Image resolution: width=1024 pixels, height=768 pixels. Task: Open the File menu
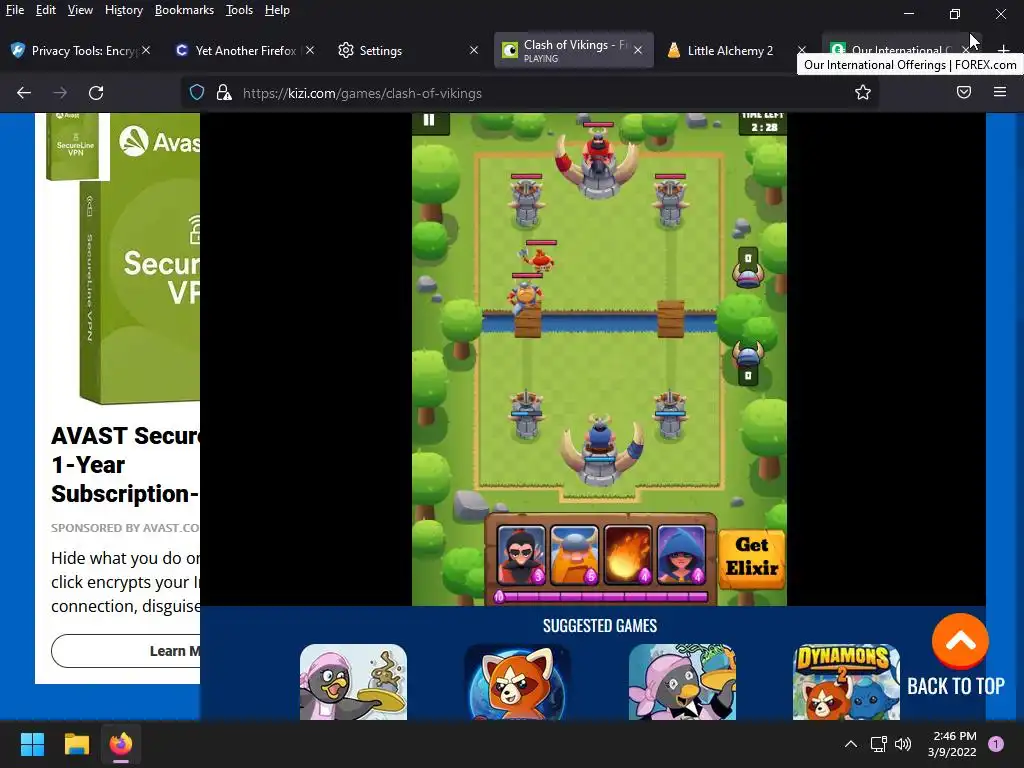15,10
